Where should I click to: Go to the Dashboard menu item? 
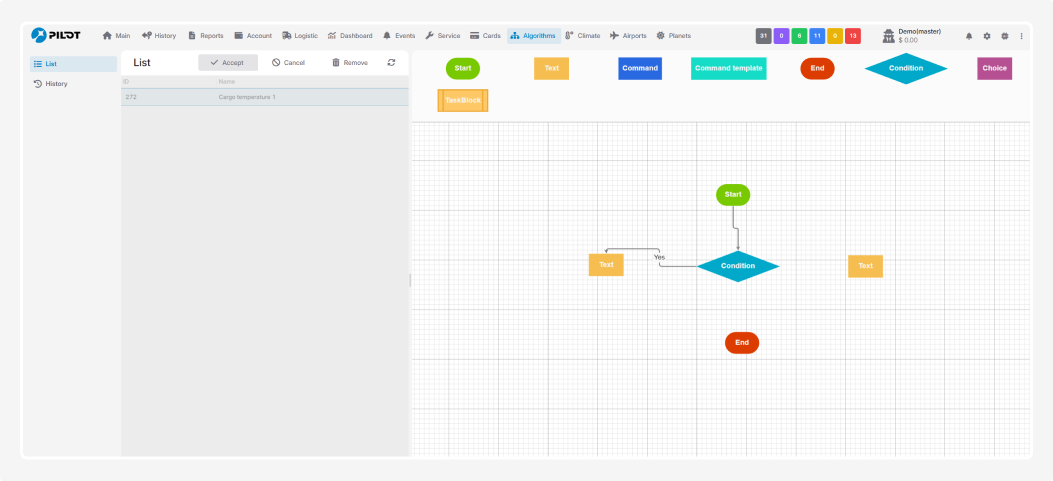[x=350, y=36]
